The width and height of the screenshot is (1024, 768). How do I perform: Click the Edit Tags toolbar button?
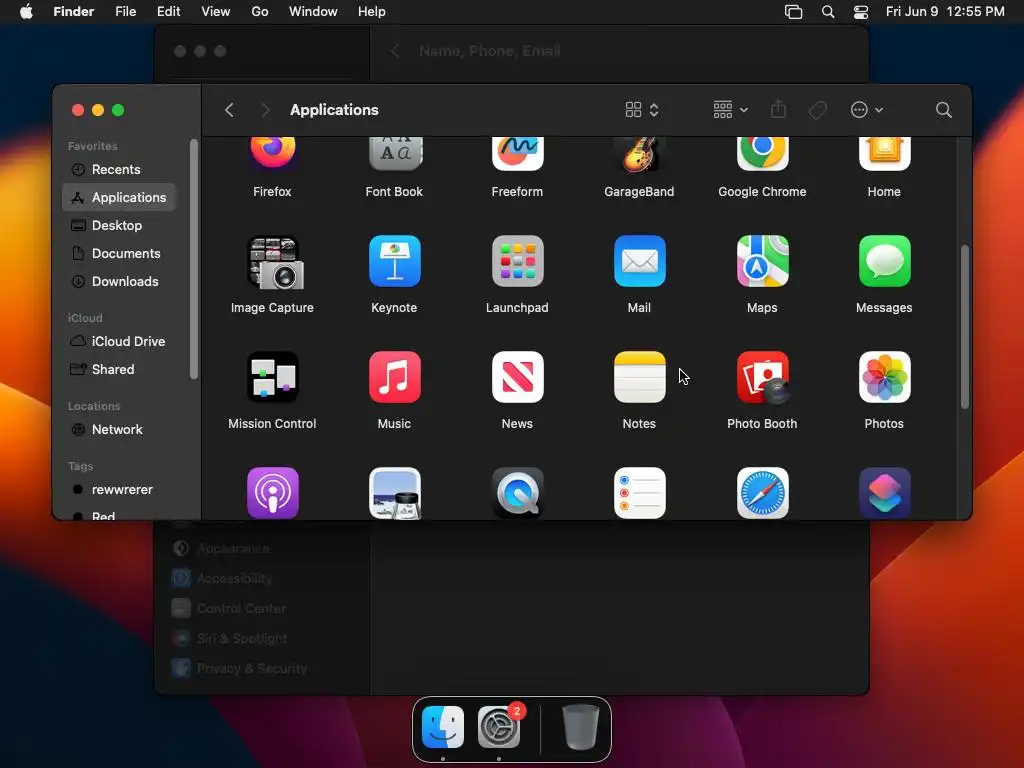(x=817, y=110)
